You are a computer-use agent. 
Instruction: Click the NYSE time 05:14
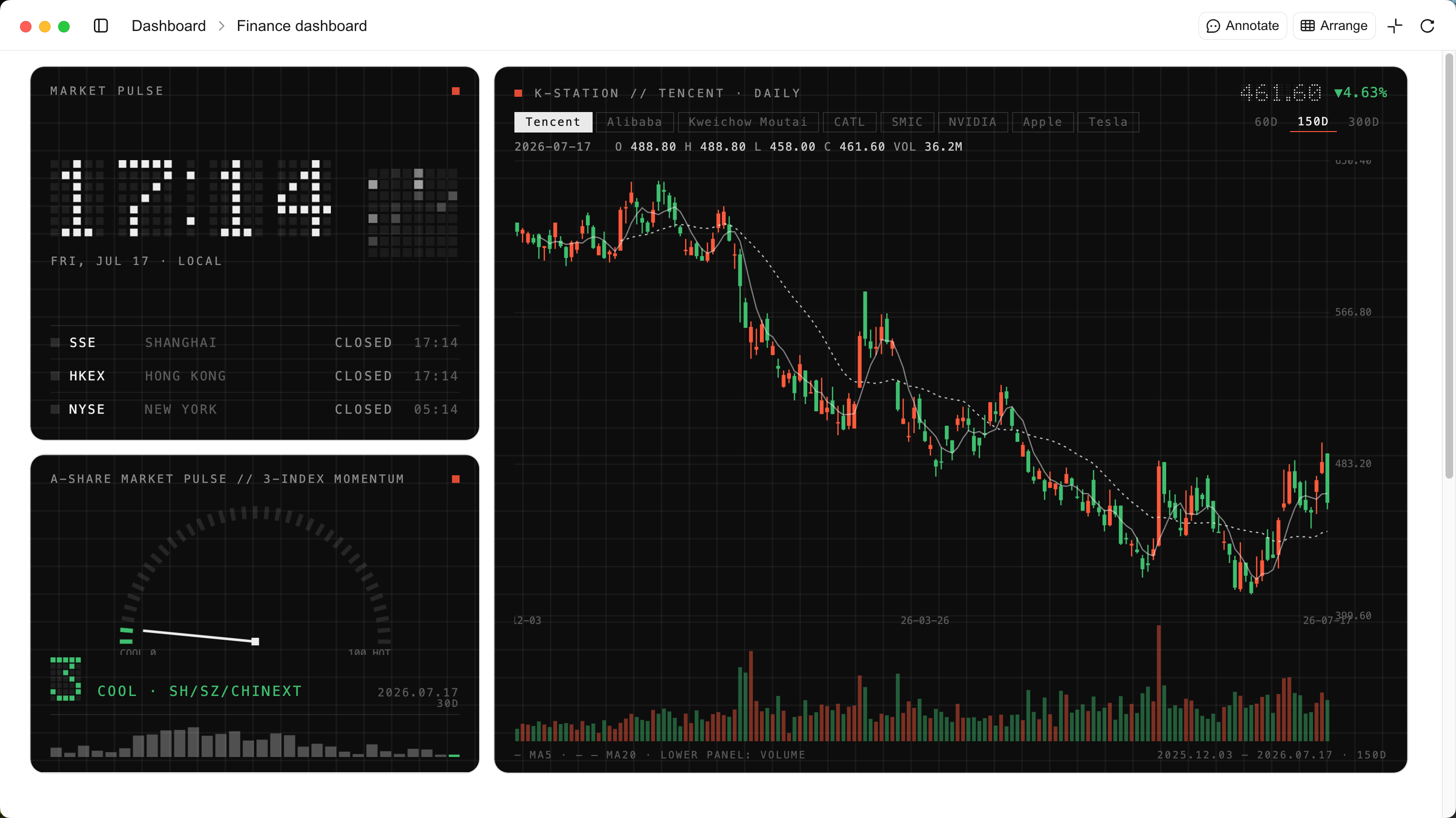(x=436, y=409)
